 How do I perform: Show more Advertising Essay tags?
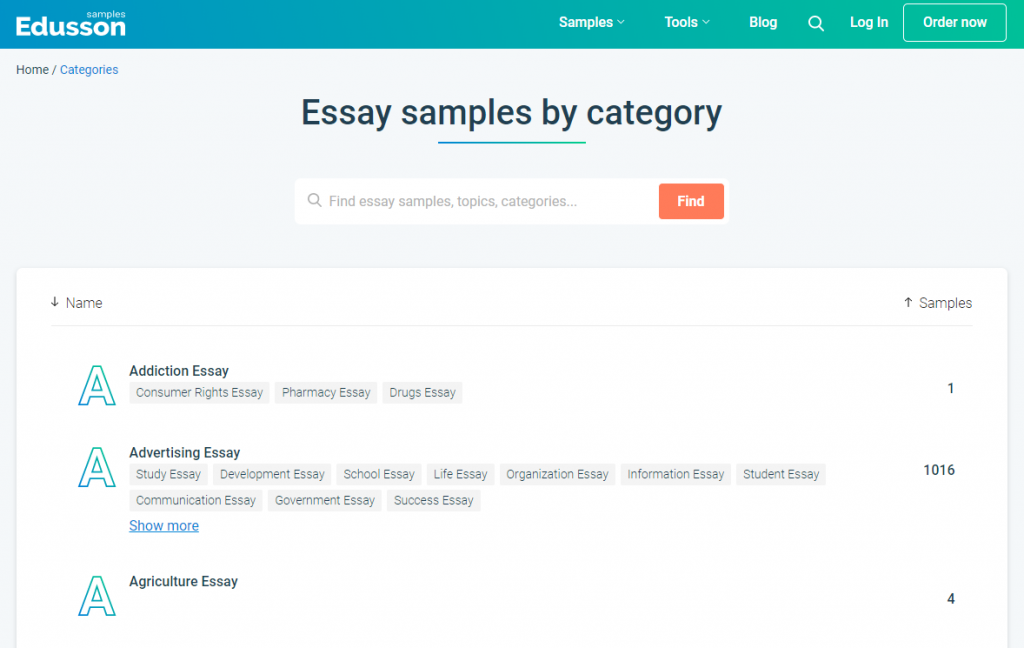coord(164,526)
